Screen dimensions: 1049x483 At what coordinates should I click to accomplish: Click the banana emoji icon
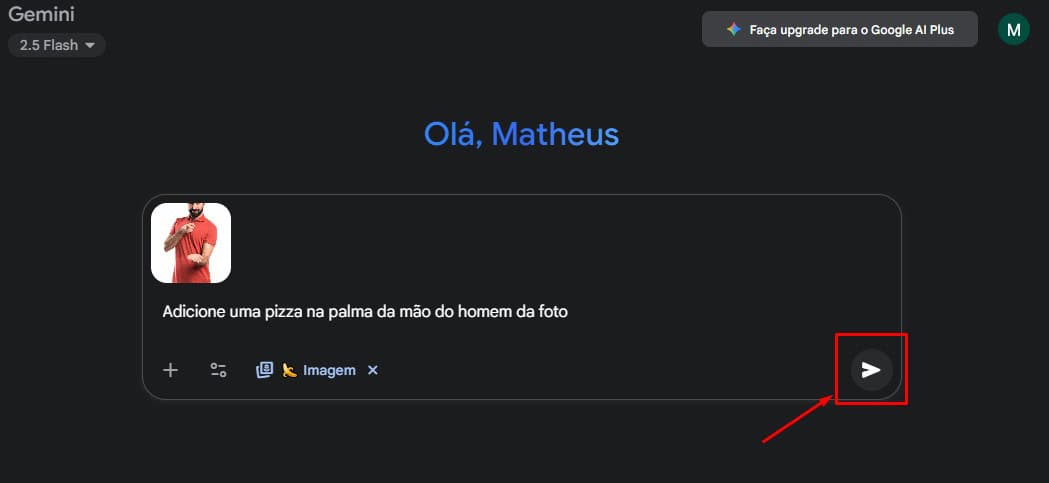[289, 370]
